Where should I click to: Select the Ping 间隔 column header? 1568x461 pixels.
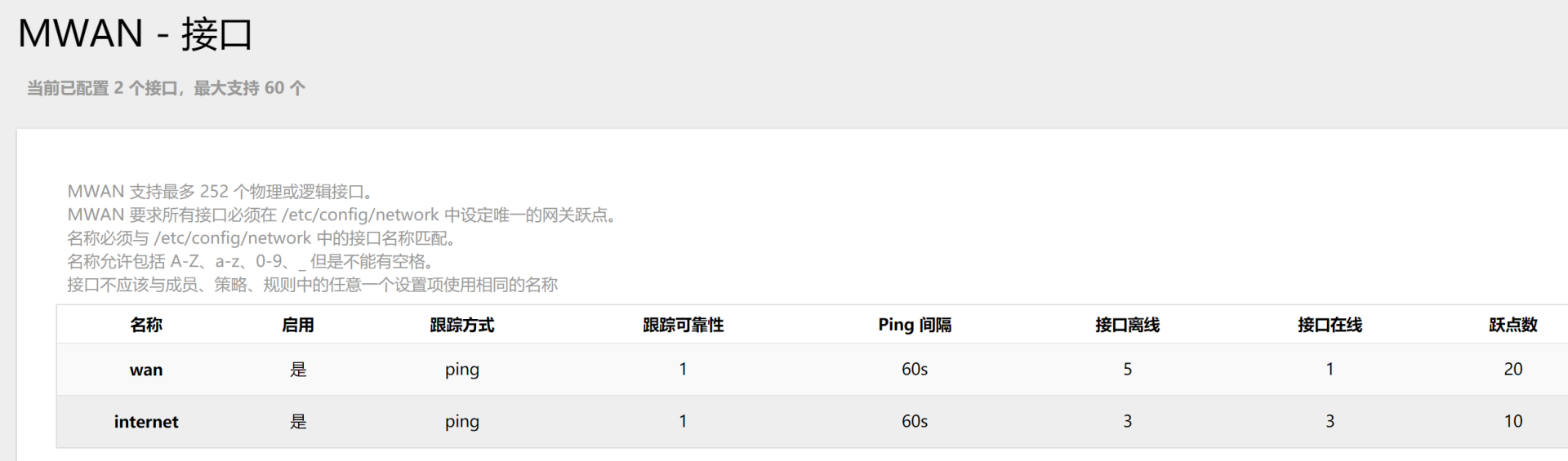[x=915, y=325]
